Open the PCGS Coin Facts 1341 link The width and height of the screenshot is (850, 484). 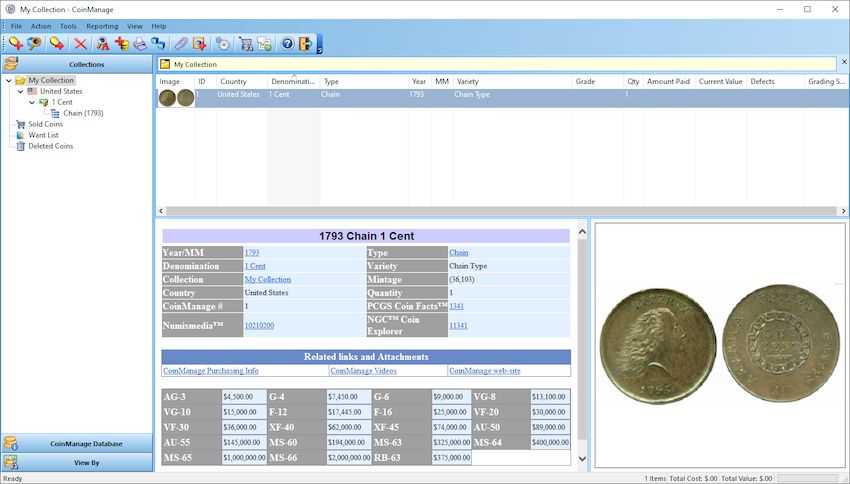pos(456,306)
